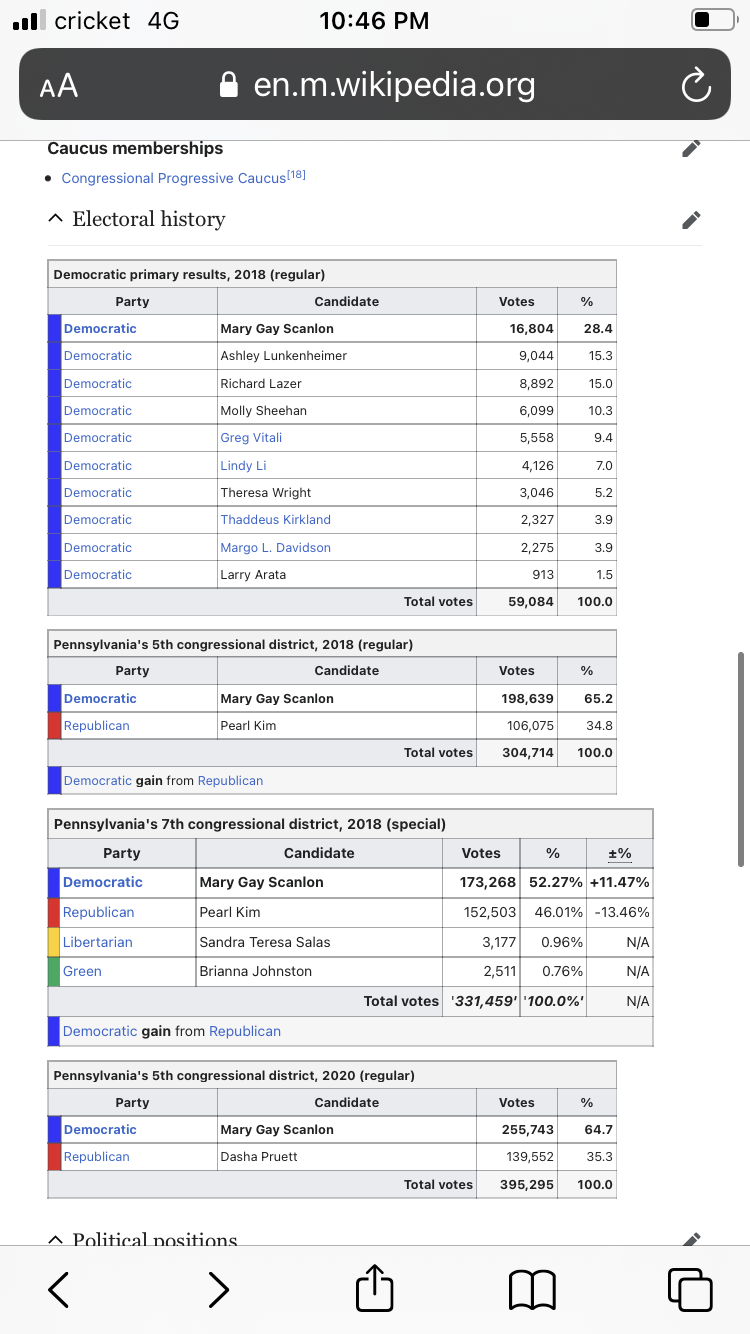750x1334 pixels.
Task: Select Brianna Johnston candidate name
Action: [x=256, y=971]
